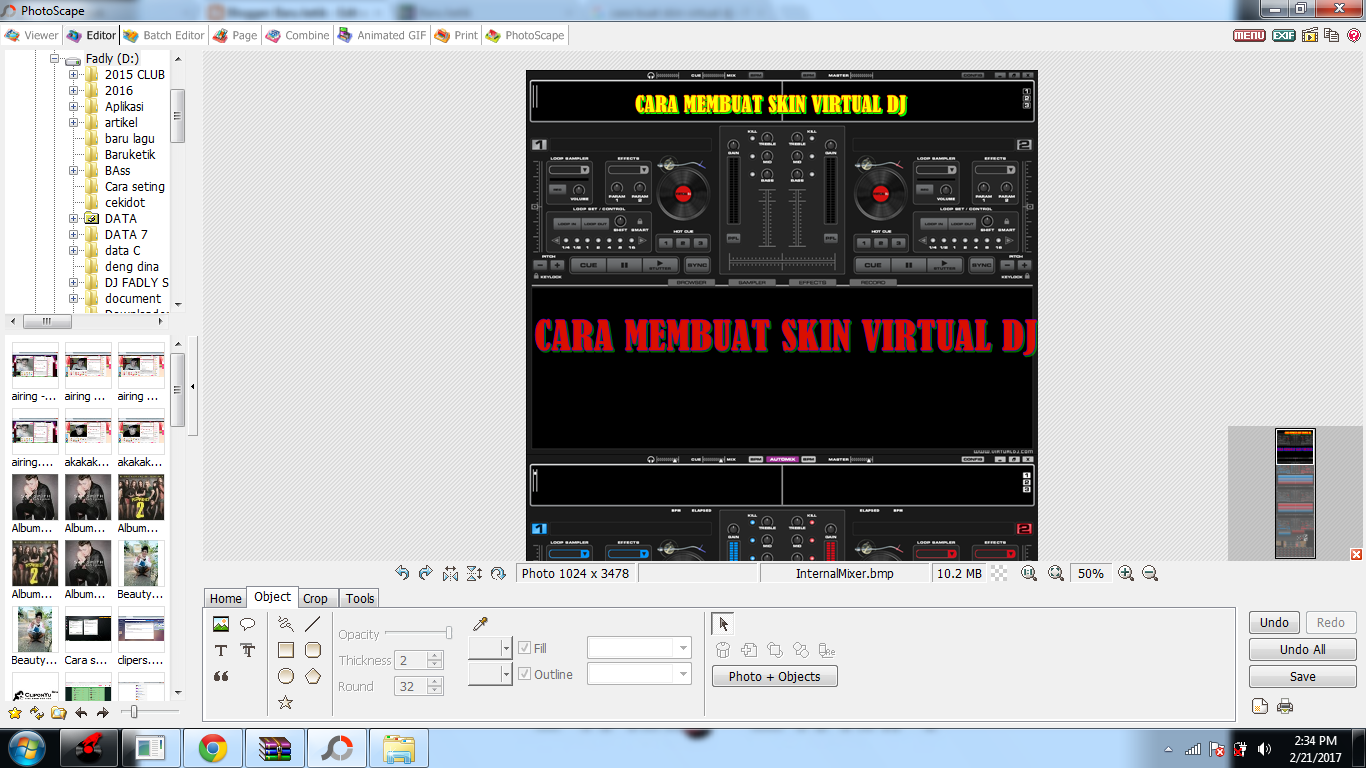Switch to the Crop tab
Screen dimensions: 1366x768
pyautogui.click(x=316, y=598)
